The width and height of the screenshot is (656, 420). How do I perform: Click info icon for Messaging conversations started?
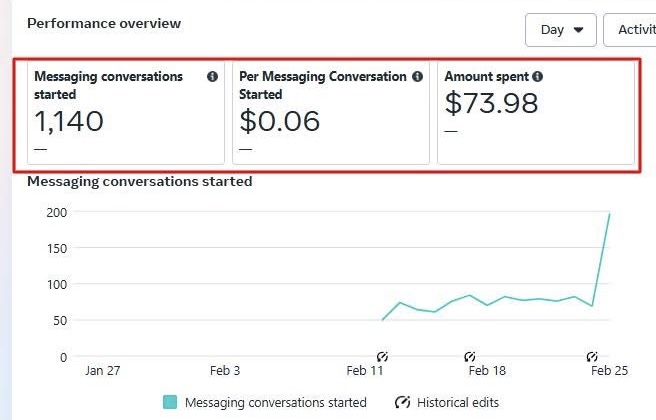point(213,77)
